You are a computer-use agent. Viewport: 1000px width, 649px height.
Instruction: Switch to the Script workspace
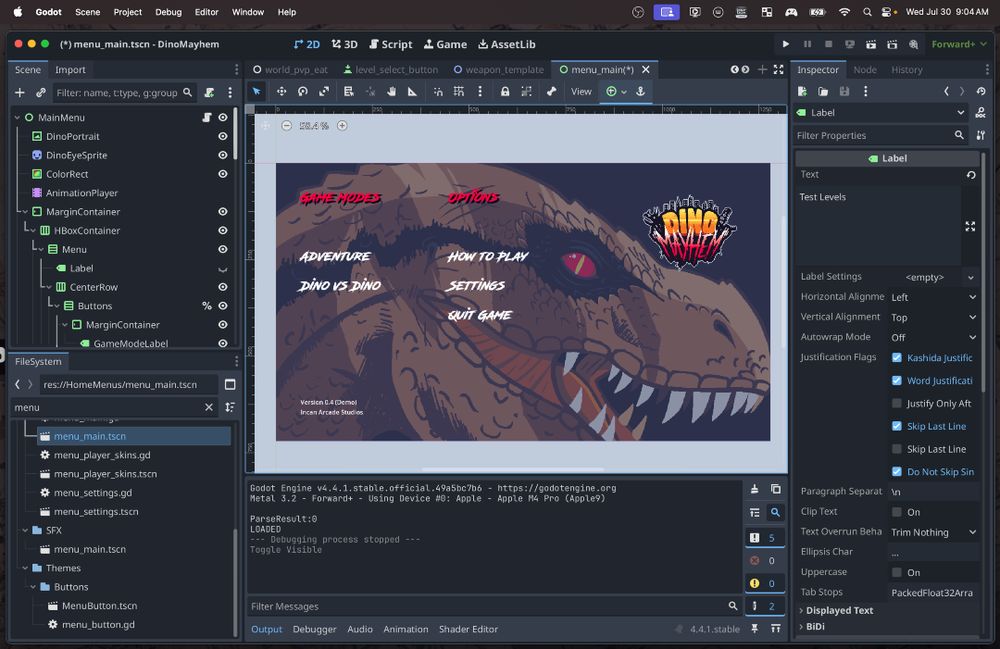point(390,44)
